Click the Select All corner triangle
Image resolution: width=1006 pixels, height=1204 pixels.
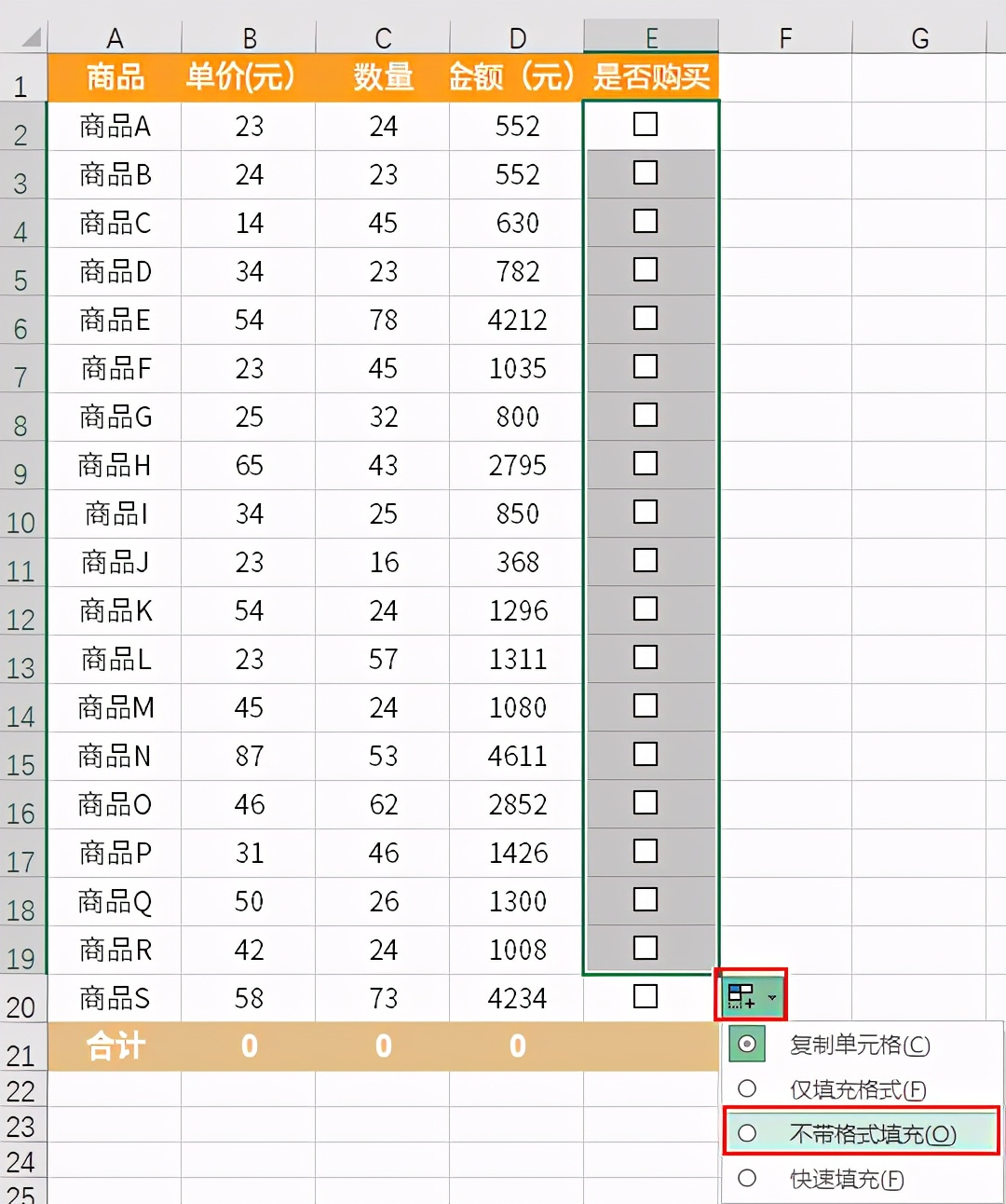click(x=32, y=37)
